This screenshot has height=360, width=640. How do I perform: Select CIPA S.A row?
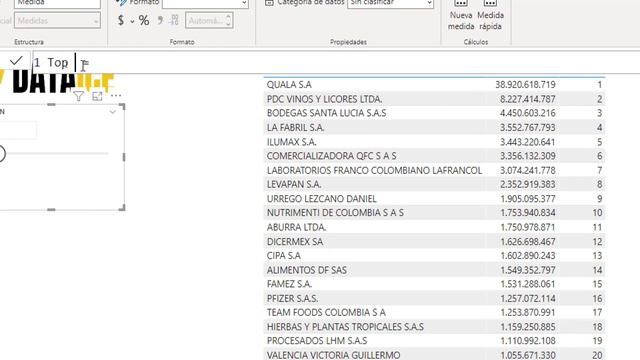tap(434, 256)
